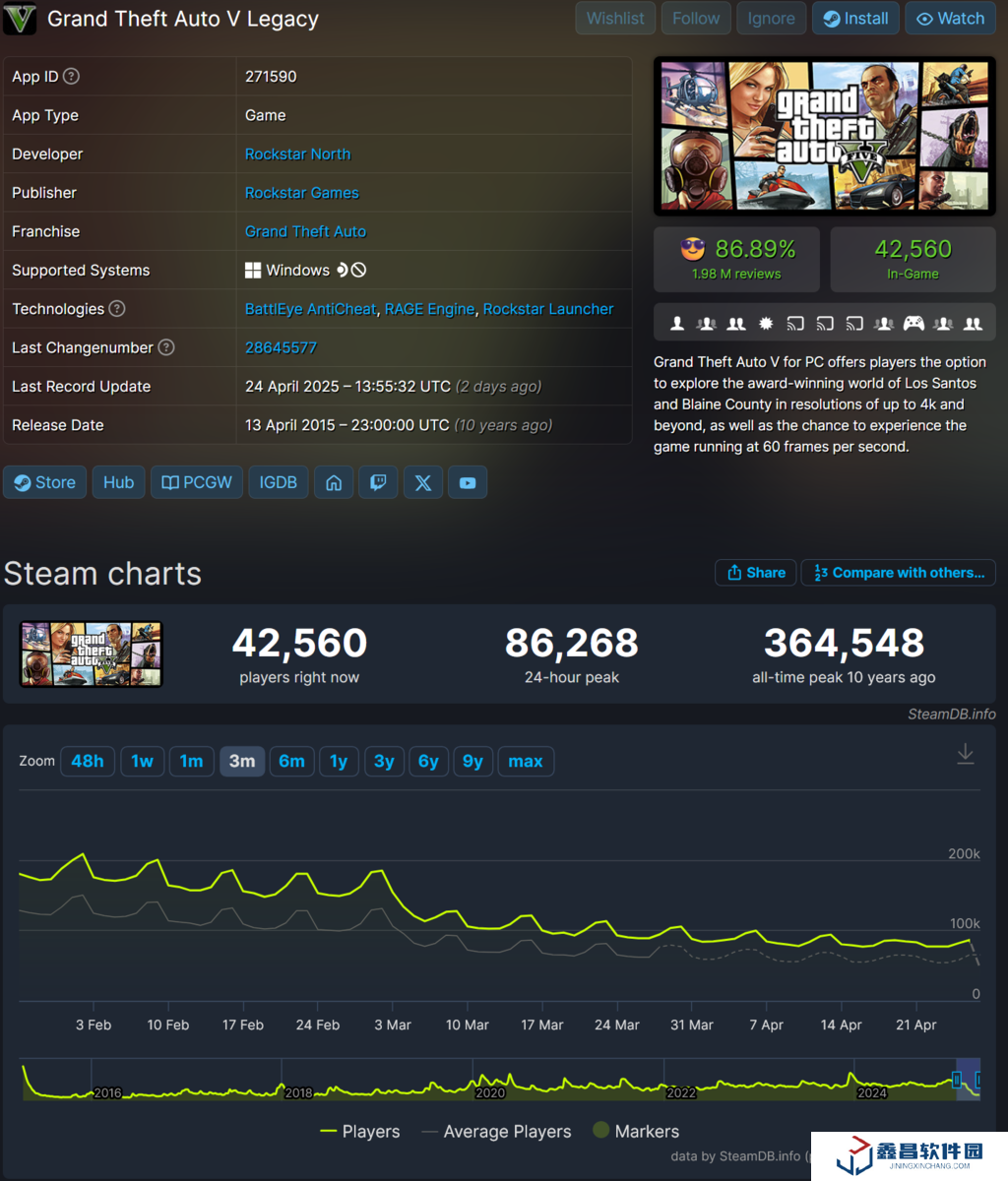The image size is (1008, 1181).
Task: Open the YouTube link icon
Action: 468,482
